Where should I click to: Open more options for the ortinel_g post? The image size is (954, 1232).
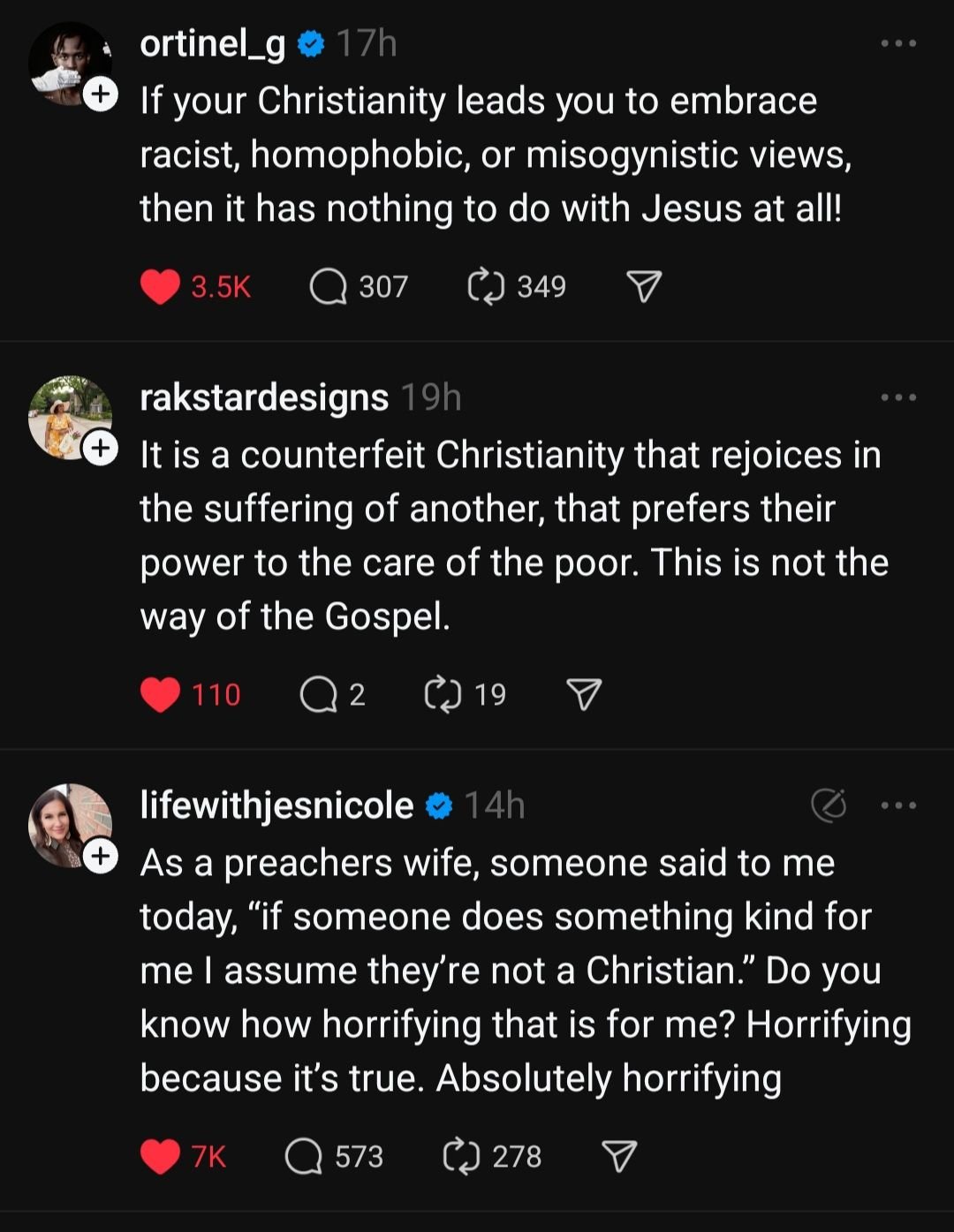[899, 43]
